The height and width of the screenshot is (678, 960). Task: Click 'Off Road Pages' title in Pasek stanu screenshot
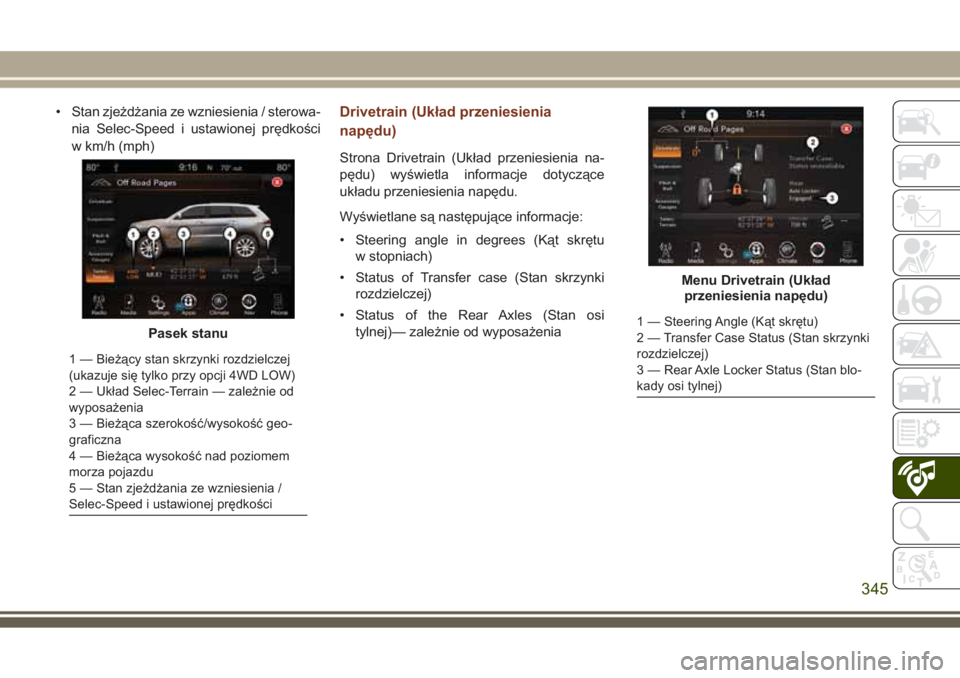(x=146, y=183)
